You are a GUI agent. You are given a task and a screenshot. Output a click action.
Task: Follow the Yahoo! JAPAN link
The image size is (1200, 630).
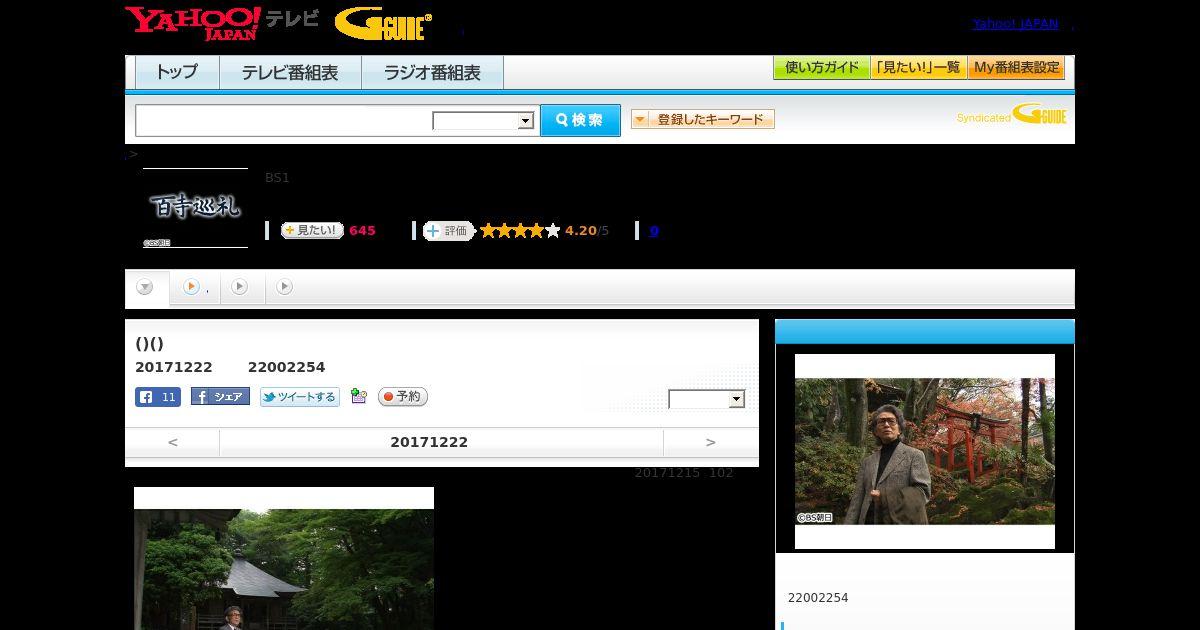(1015, 24)
